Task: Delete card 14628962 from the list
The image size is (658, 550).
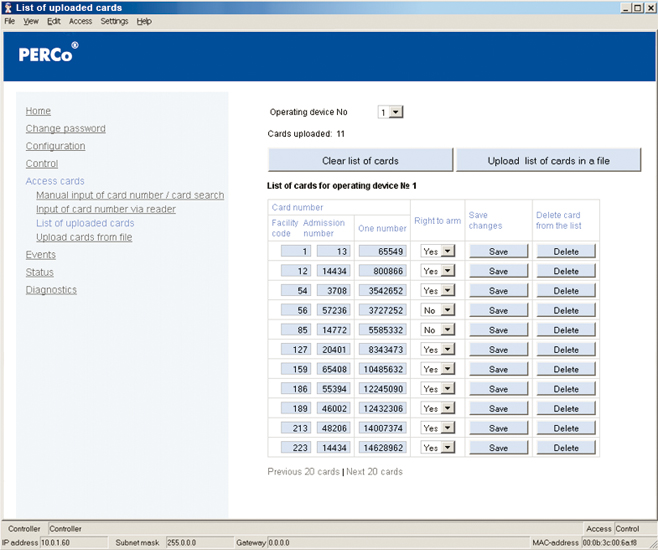Action: pyautogui.click(x=566, y=448)
